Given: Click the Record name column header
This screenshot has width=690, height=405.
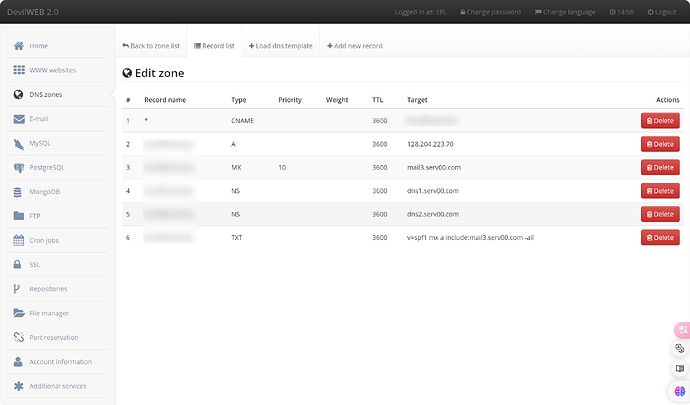Looking at the screenshot, I should (x=165, y=100).
